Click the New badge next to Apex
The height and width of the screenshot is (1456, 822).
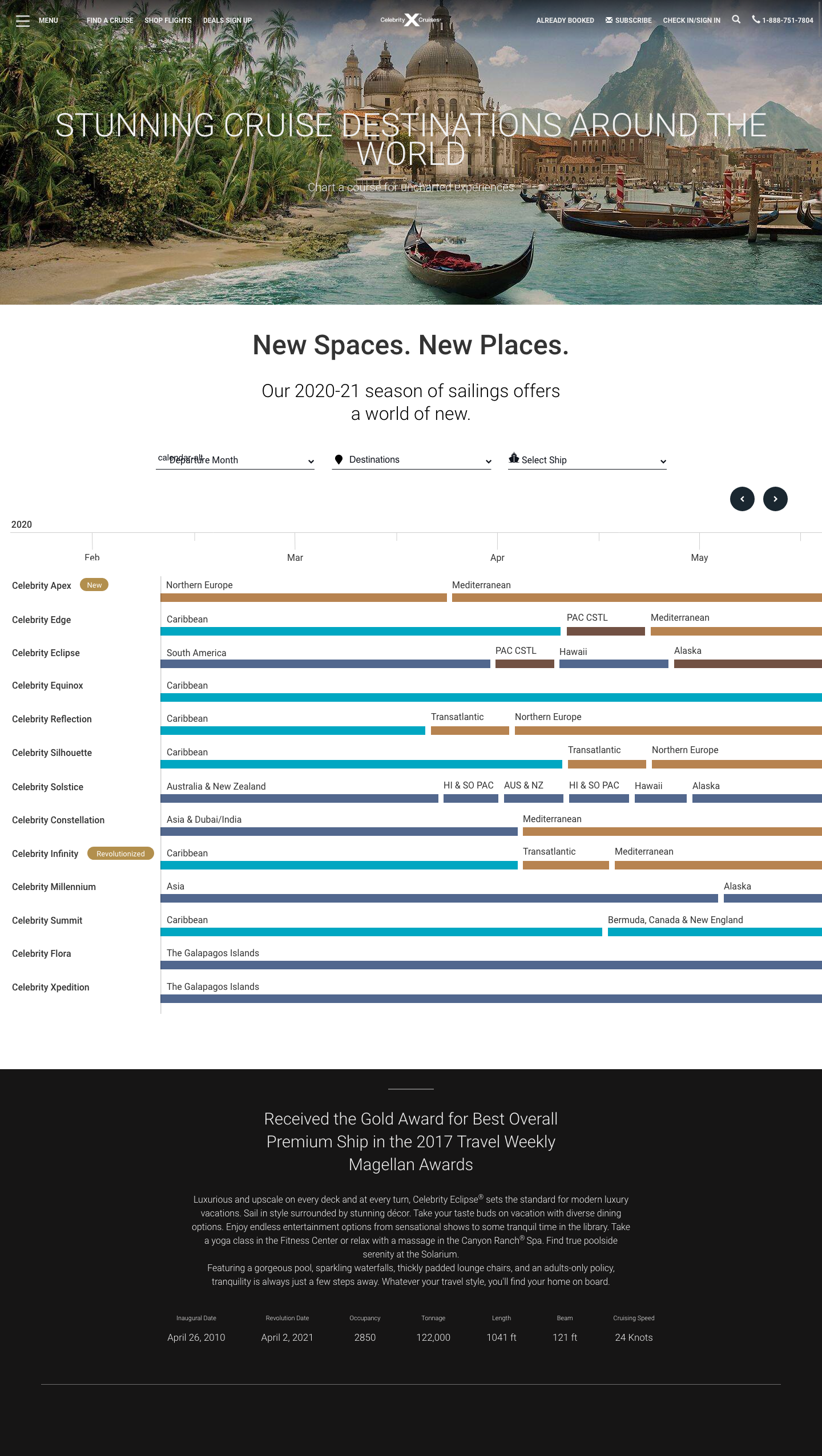tap(94, 585)
